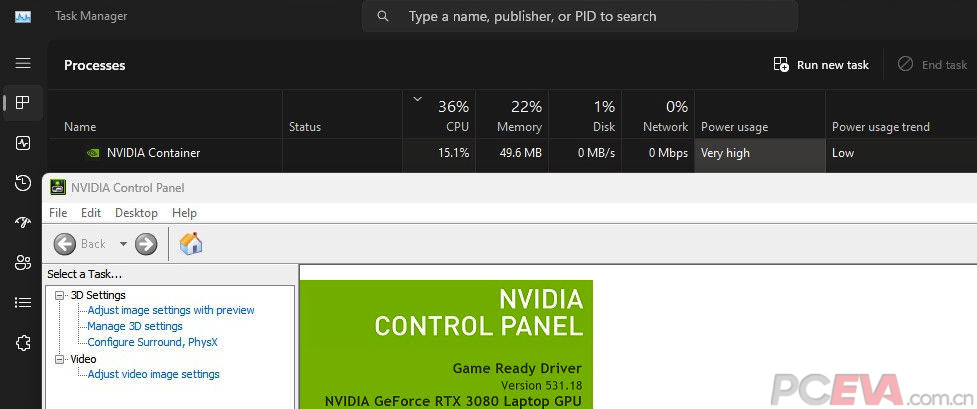Open Configure Surround, PhysX link
This screenshot has height=409, width=977.
point(152,342)
